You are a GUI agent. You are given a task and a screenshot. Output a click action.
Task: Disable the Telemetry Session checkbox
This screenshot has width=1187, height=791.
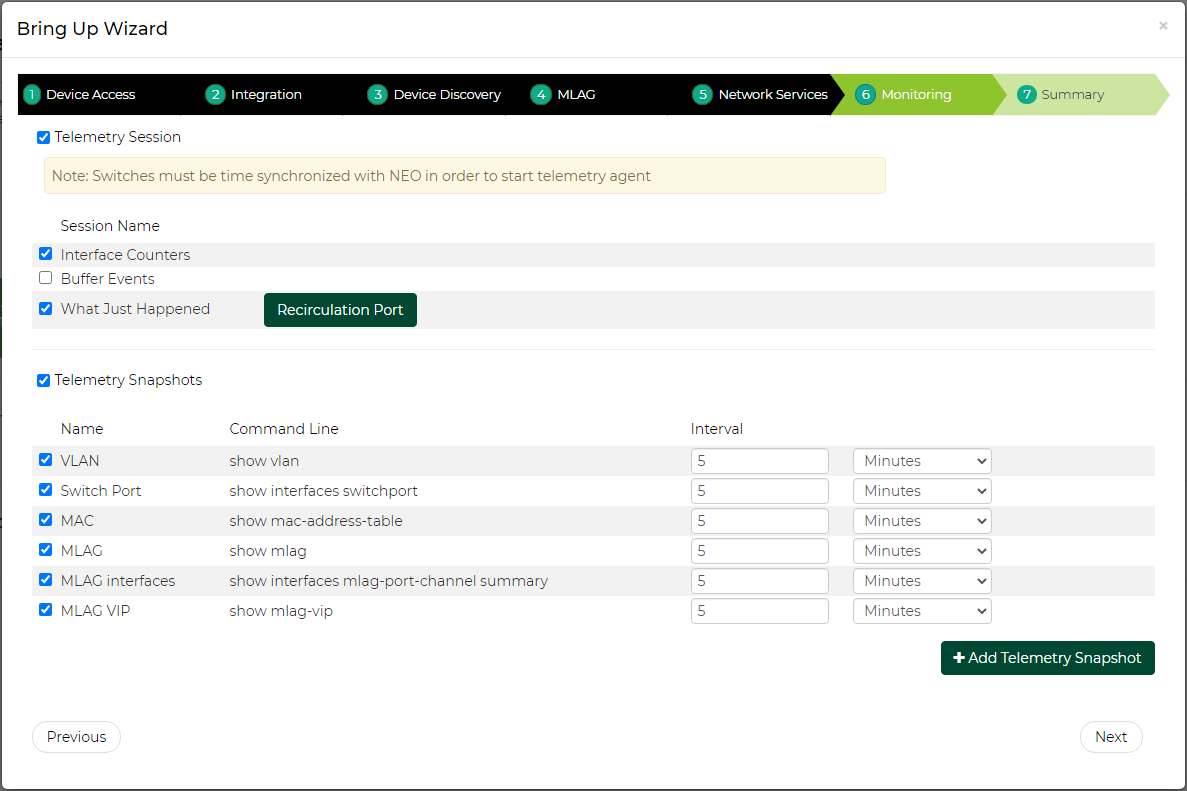point(43,138)
